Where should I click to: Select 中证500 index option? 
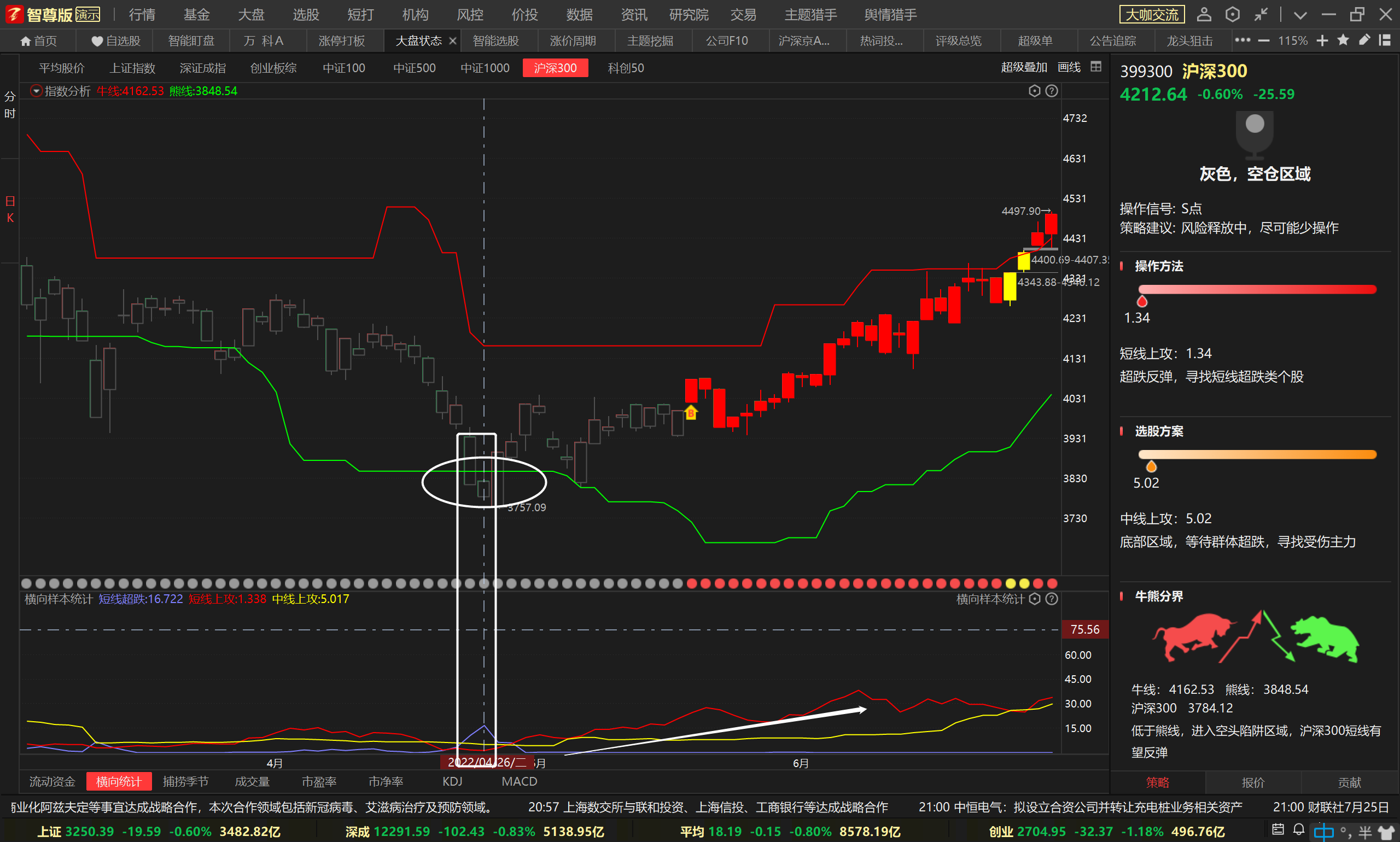coord(415,68)
